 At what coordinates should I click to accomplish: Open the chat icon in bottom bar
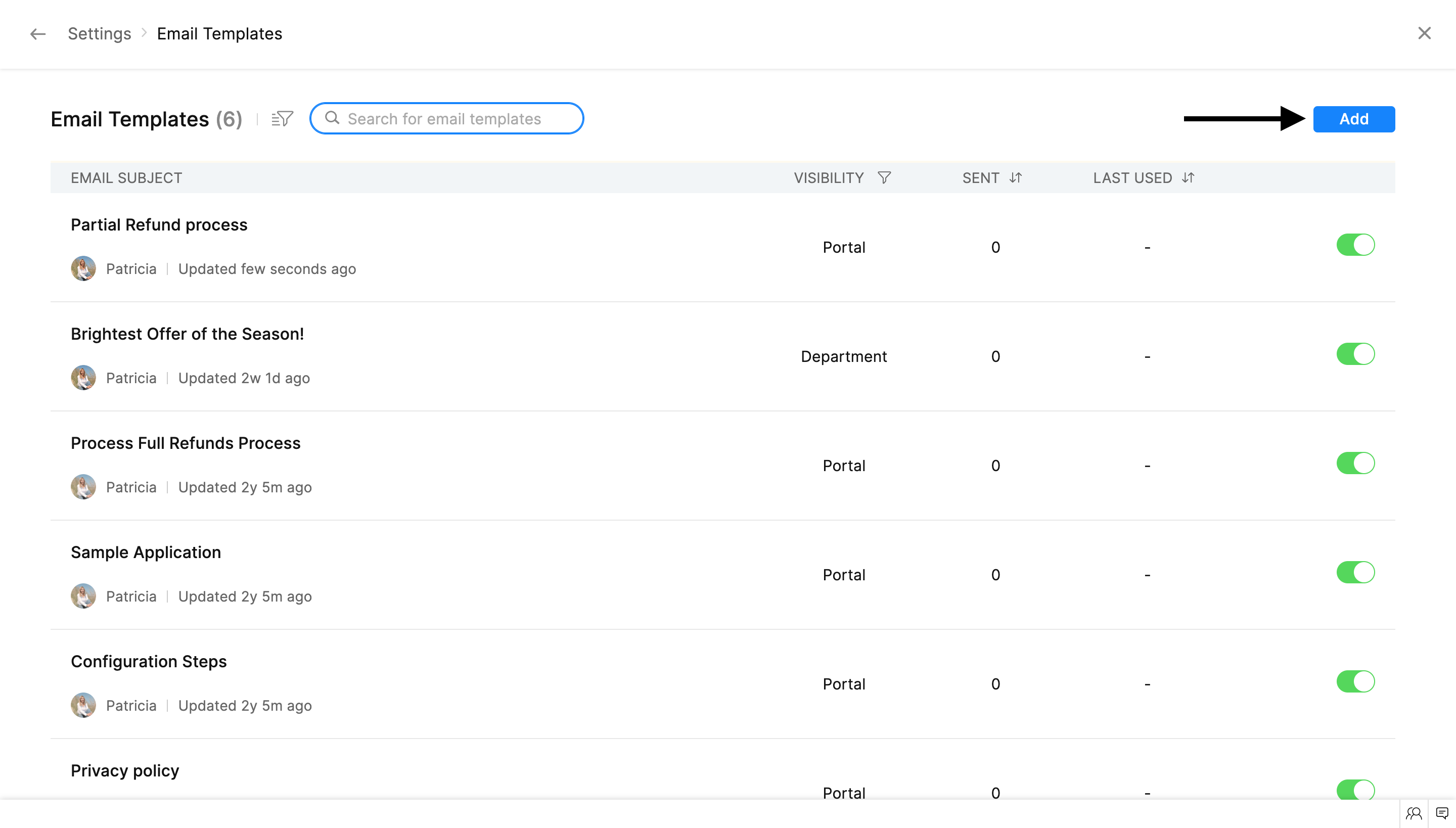1442,813
